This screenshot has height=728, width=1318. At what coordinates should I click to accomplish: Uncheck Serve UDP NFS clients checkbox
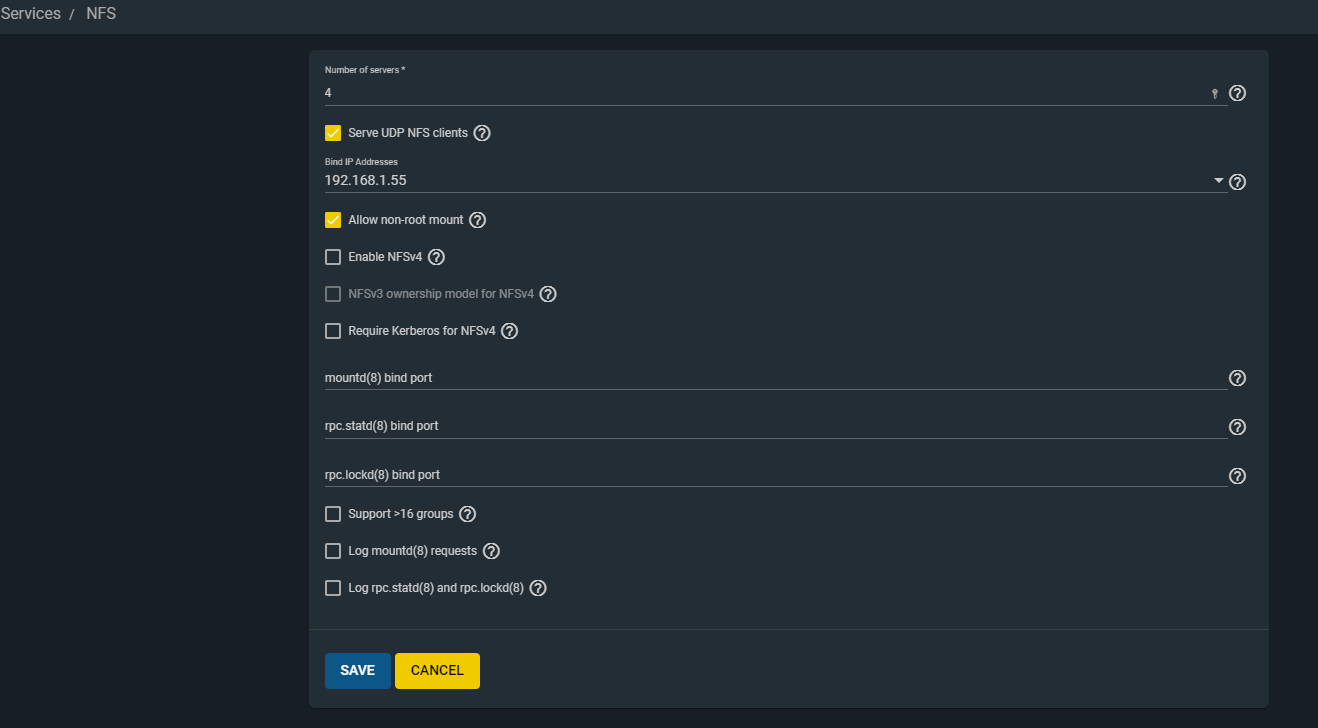333,133
